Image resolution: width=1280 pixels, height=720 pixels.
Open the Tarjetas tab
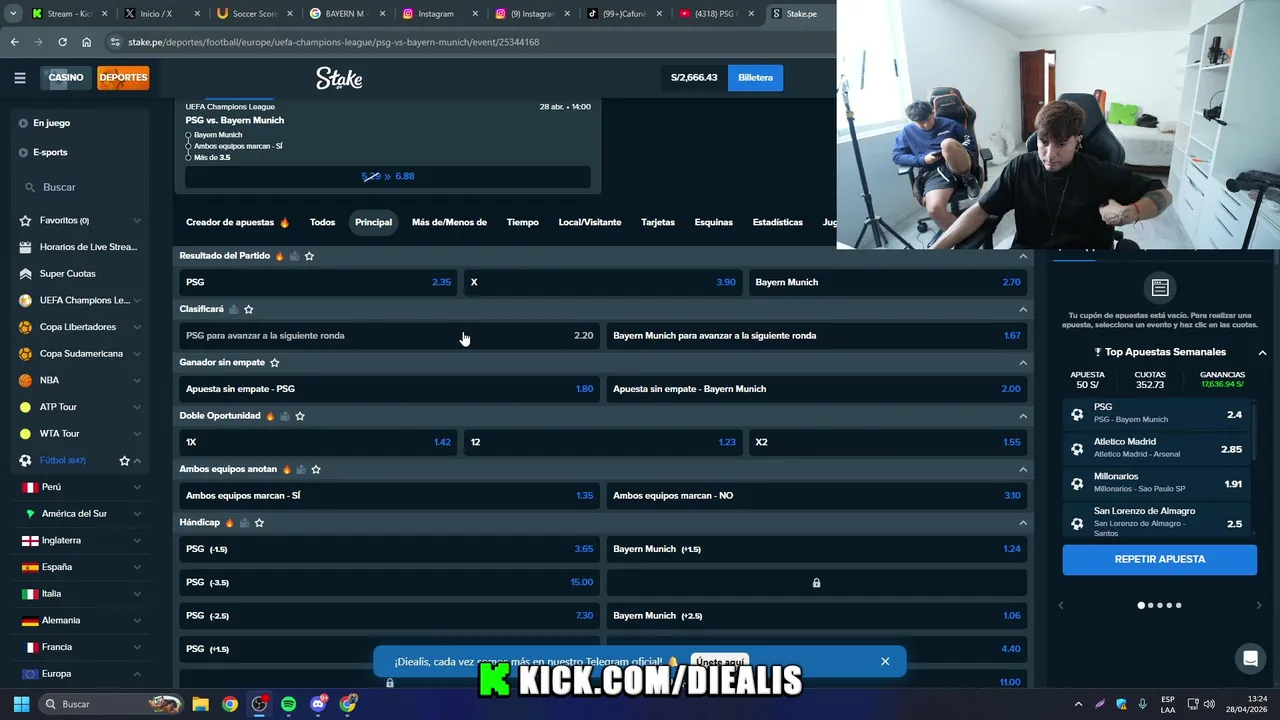click(x=658, y=222)
